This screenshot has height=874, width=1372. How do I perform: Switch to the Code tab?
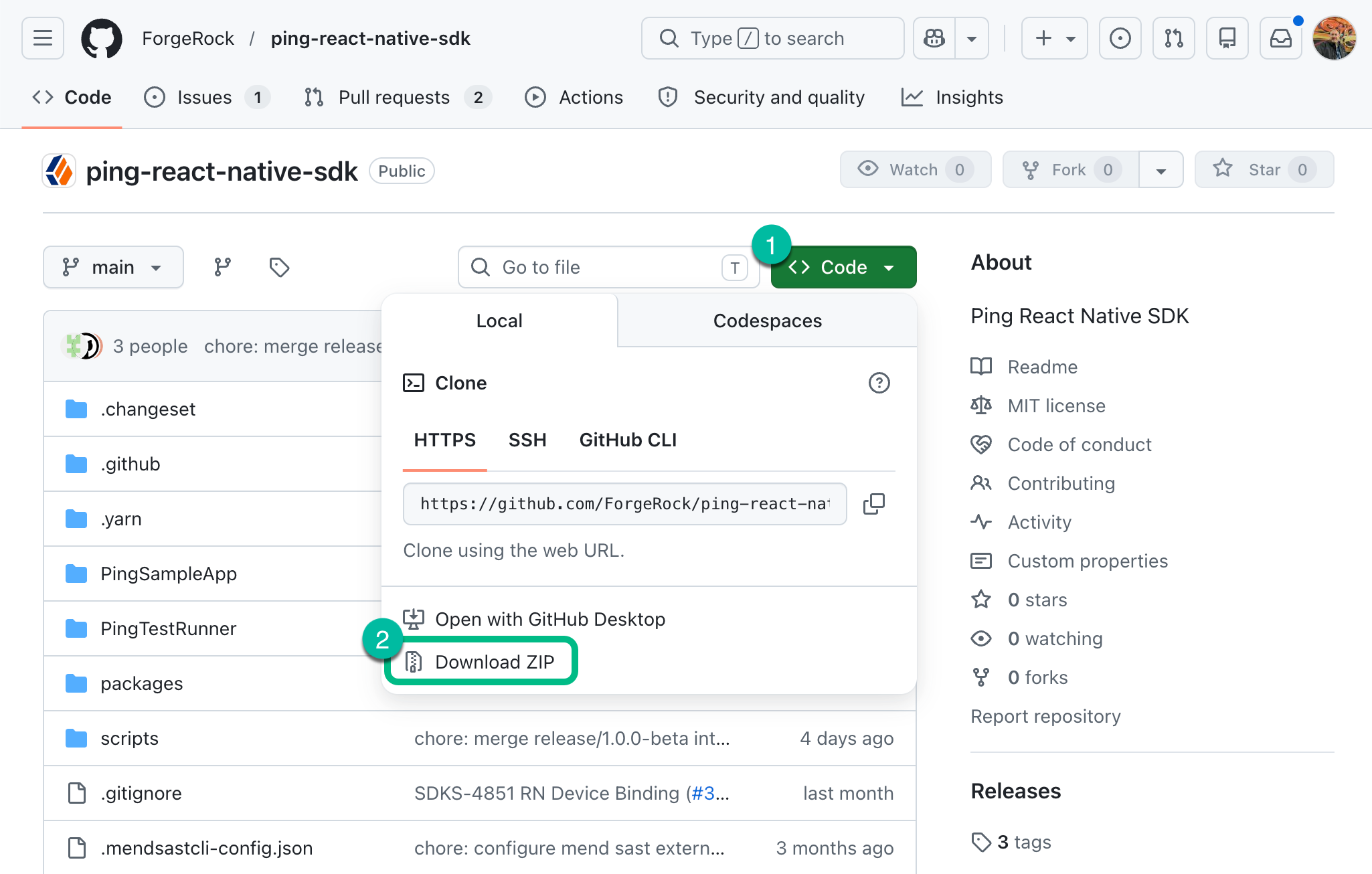click(72, 98)
